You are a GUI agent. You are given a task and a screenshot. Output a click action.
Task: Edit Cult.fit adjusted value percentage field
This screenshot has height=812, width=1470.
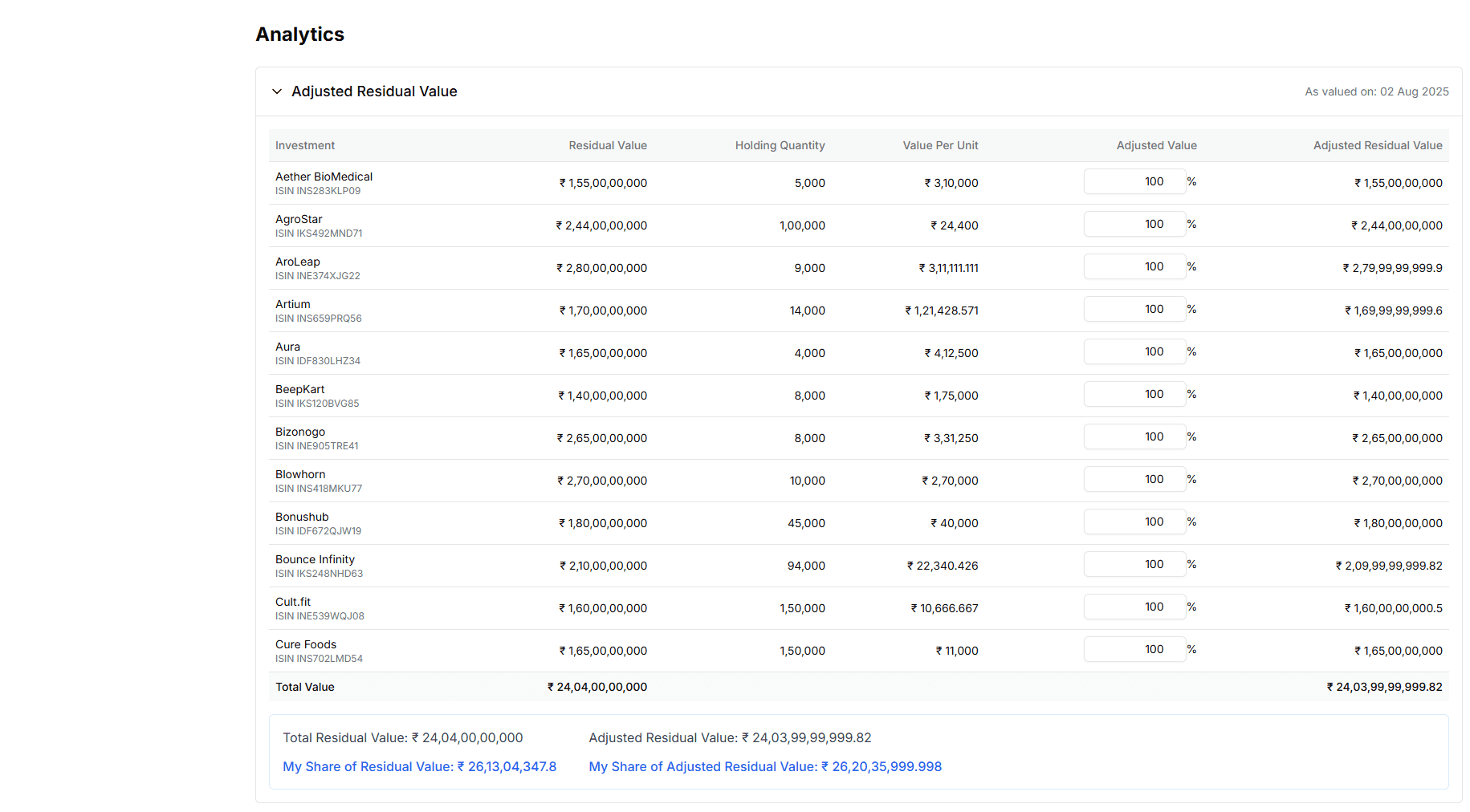click(x=1134, y=607)
